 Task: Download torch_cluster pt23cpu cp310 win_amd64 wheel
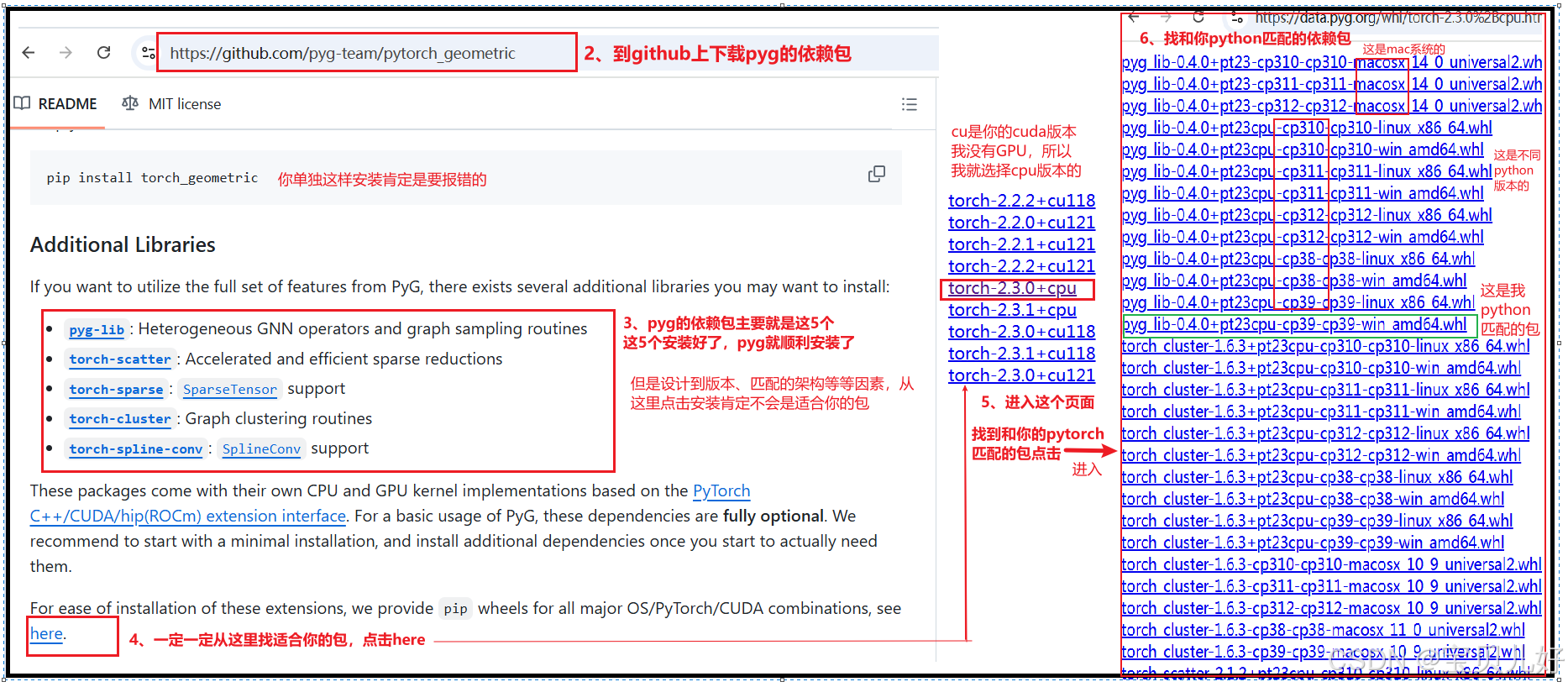tap(1321, 368)
